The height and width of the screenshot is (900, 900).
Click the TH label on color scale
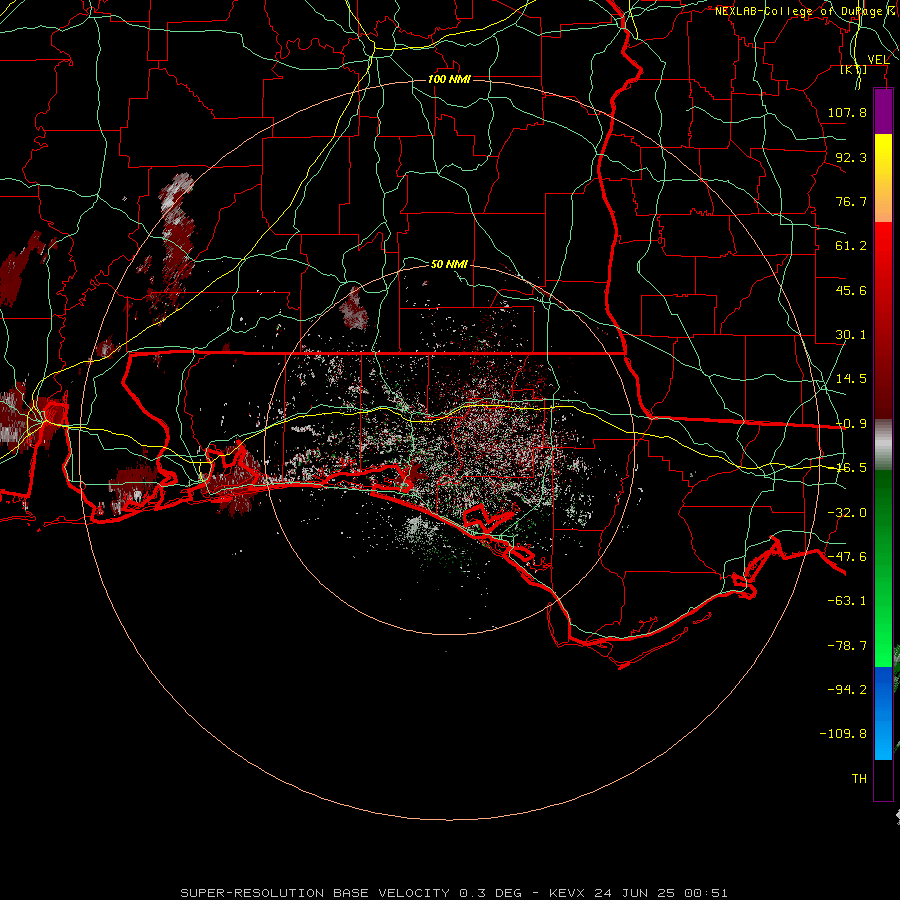(859, 779)
